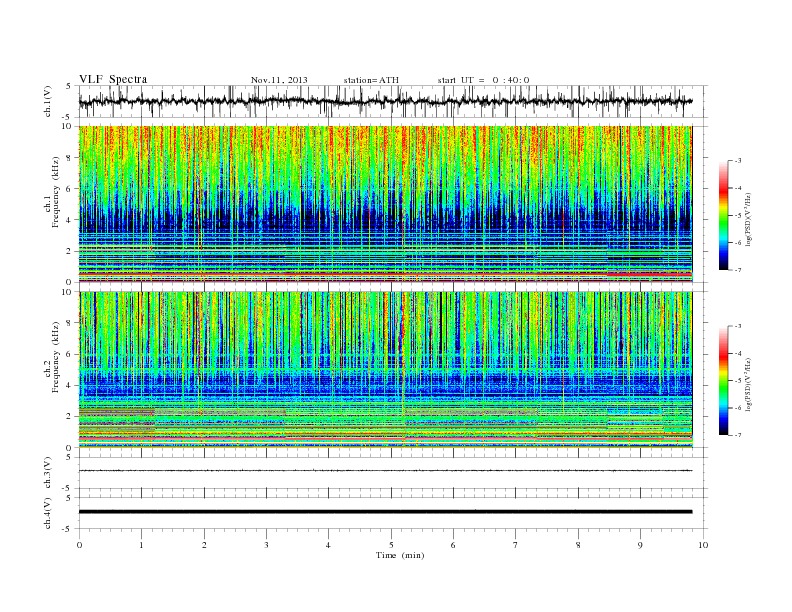This screenshot has width=792, height=612.
Task: Click the ch.4(V) lower tick label "-5"
Action: 68,529
